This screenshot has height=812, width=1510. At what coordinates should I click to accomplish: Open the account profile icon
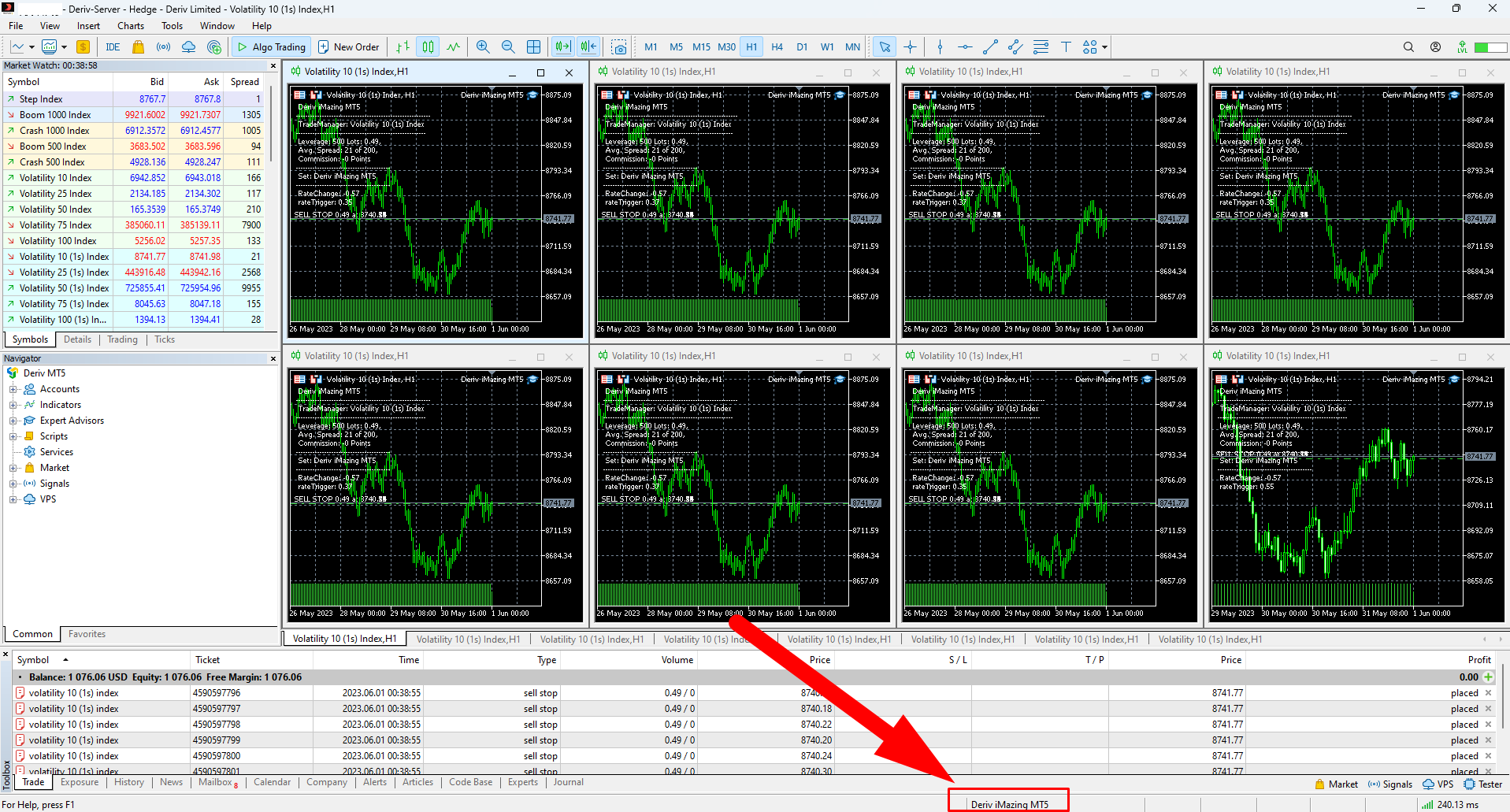pyautogui.click(x=1435, y=47)
